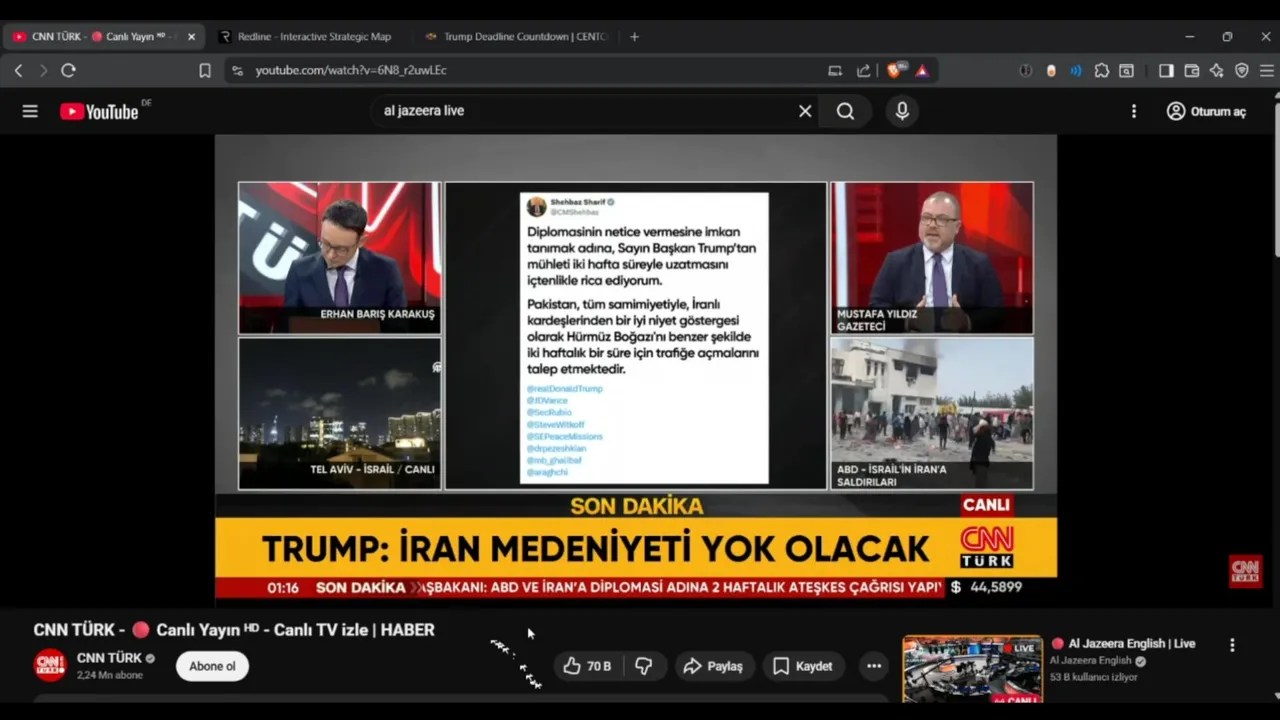Screen dimensions: 1280x720
Task: Open the Leo AI sparkle icon
Action: (1216, 70)
